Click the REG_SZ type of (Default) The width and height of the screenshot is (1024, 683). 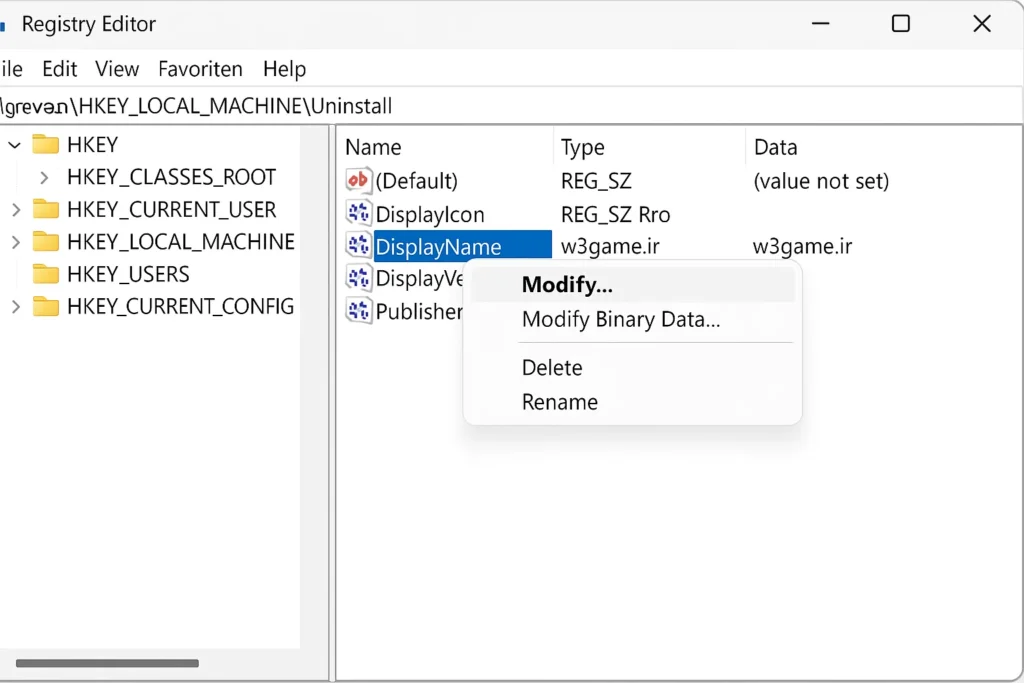click(596, 181)
